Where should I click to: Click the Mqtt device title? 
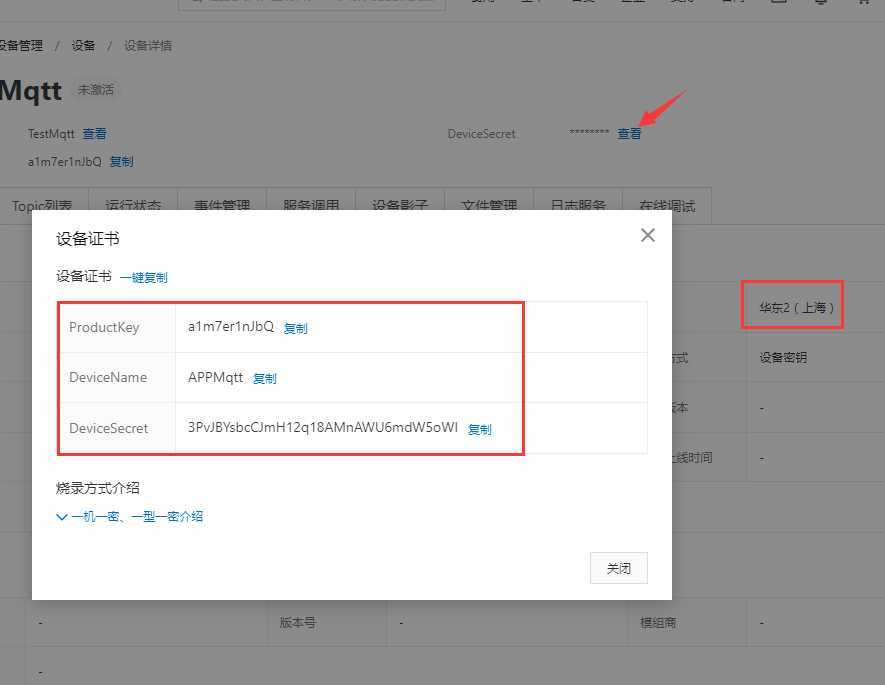(x=30, y=90)
